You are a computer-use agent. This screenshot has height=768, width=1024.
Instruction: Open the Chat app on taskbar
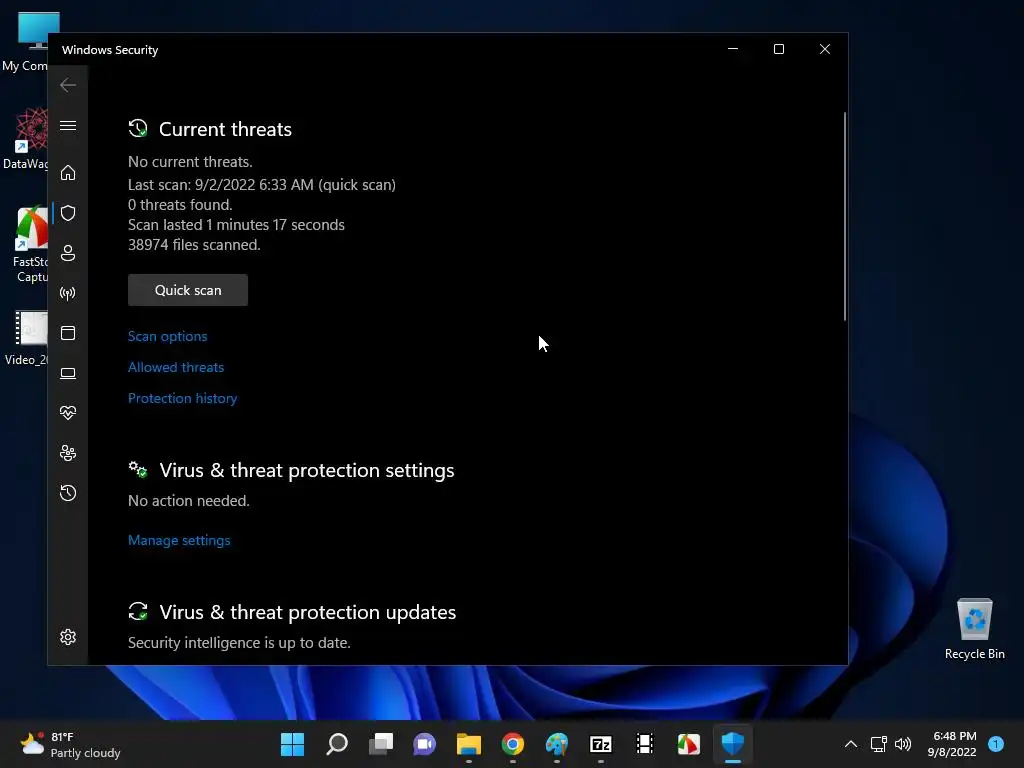[x=424, y=744]
